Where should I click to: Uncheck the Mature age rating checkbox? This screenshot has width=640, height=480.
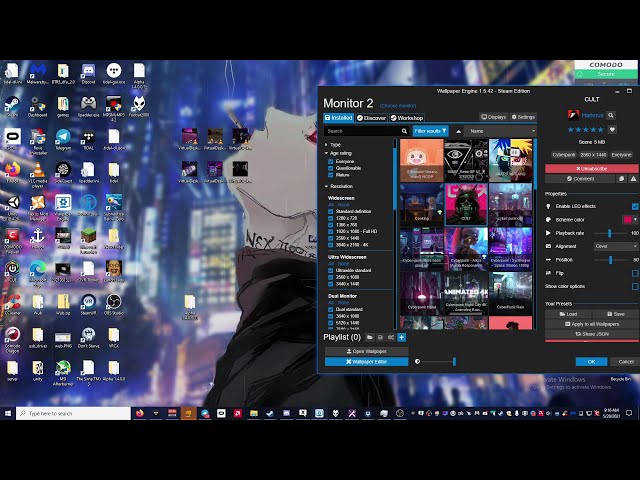331,175
